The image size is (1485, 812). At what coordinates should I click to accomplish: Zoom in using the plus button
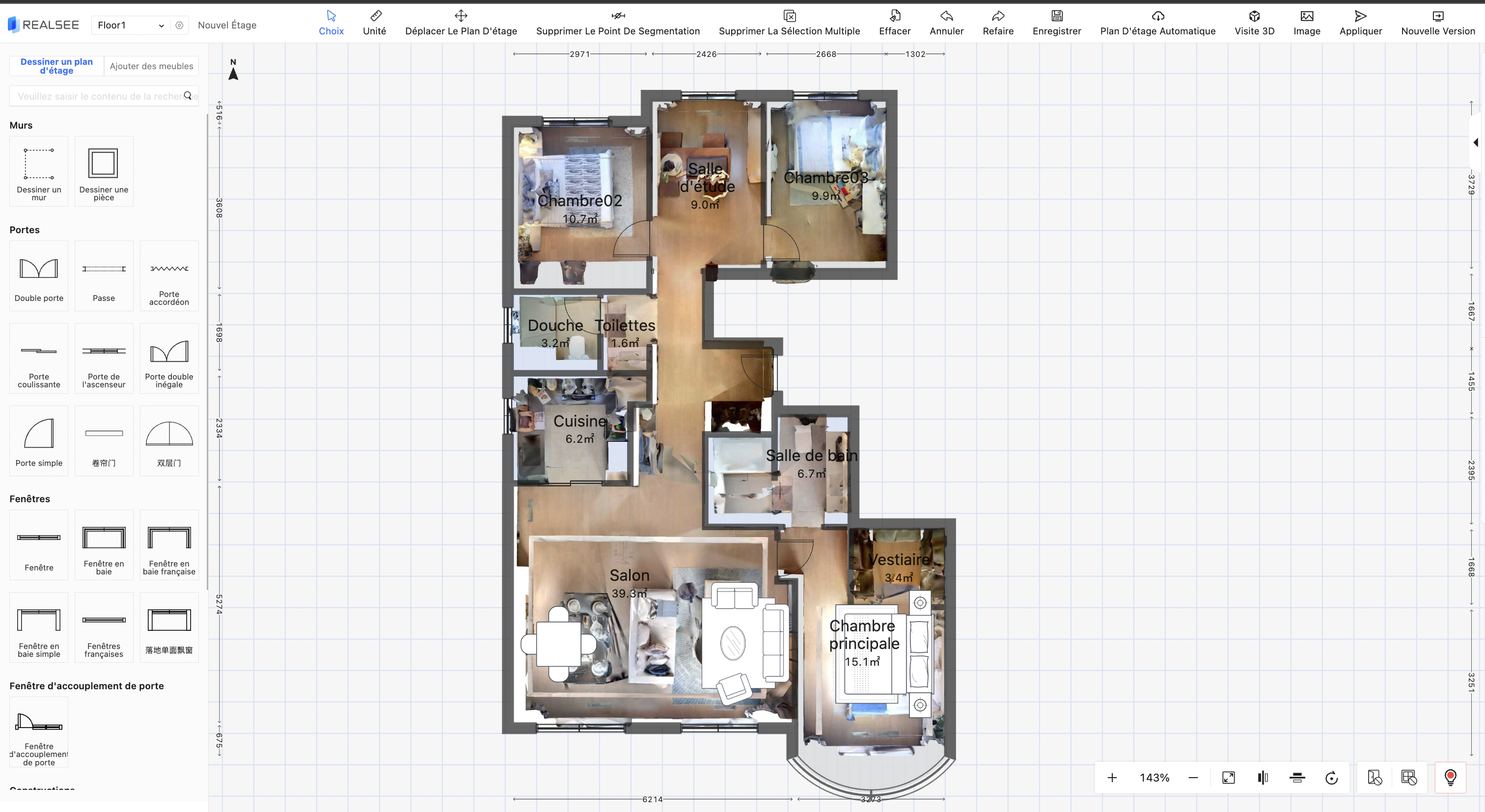point(1112,778)
